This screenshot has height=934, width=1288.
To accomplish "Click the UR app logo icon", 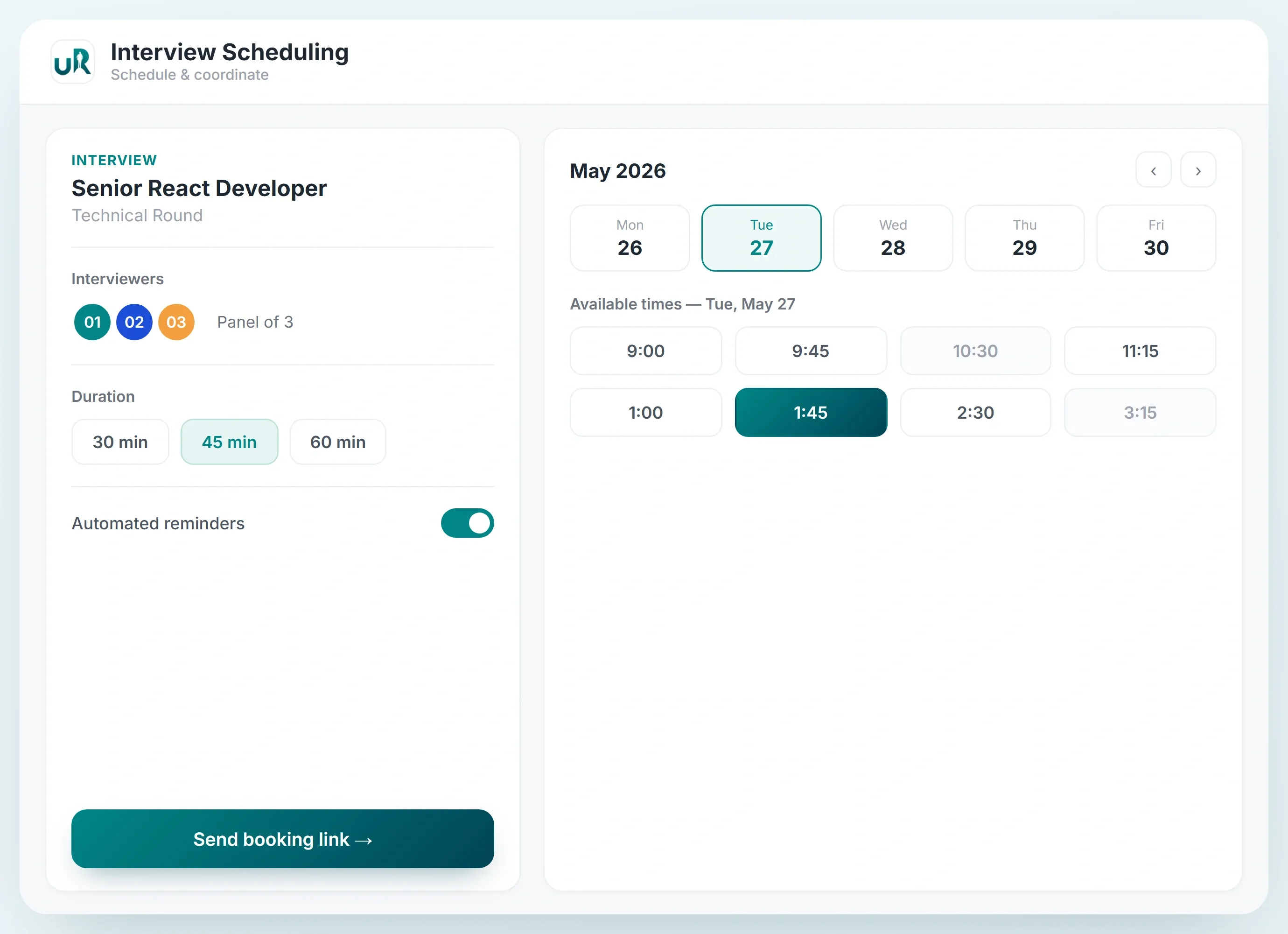I will coord(73,61).
